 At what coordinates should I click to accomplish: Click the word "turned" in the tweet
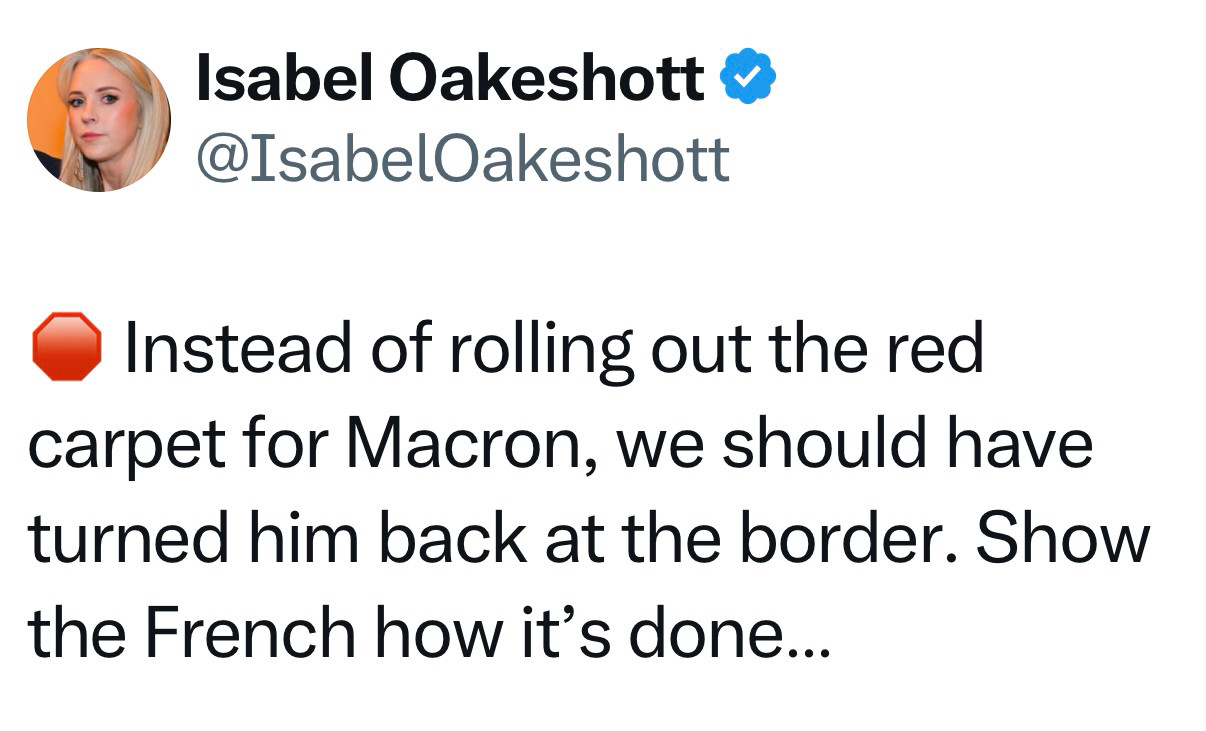(x=128, y=539)
